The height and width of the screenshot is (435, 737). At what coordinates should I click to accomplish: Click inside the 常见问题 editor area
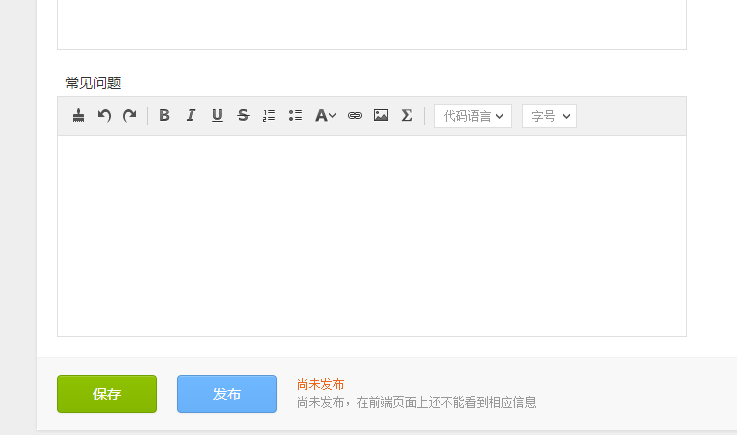click(372, 236)
